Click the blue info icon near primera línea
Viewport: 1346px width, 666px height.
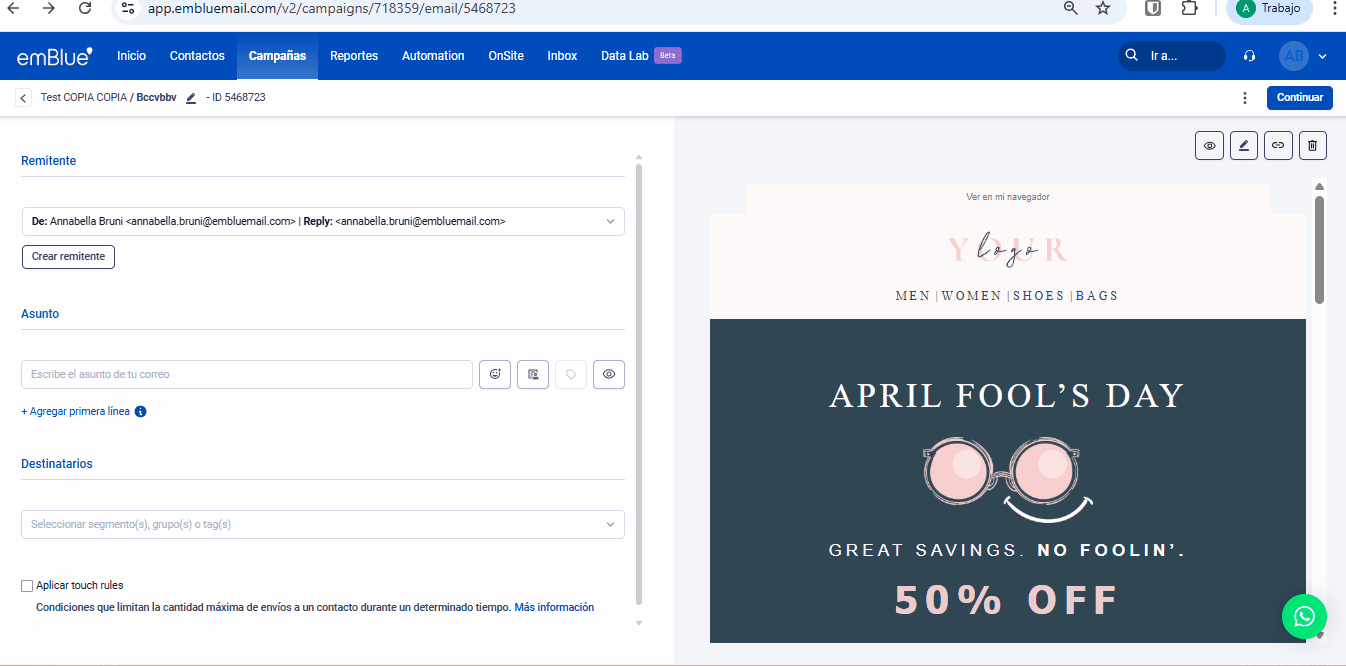click(141, 412)
